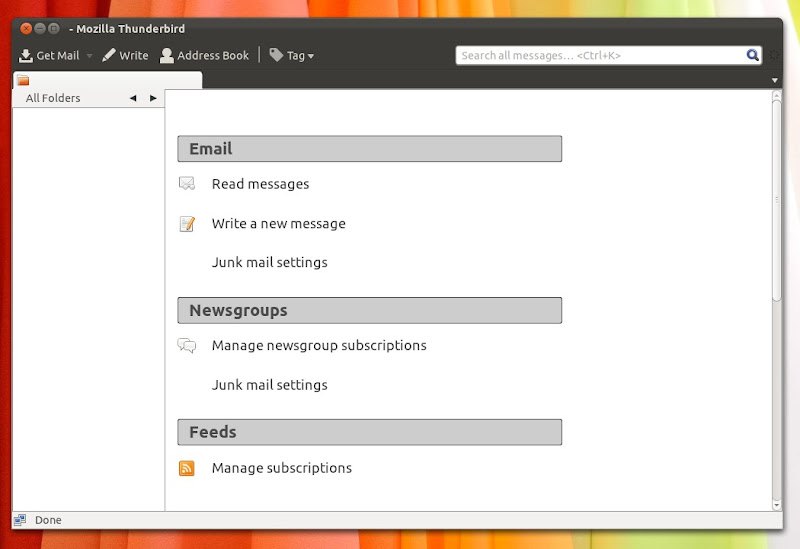Click the All Folders header label
The image size is (800, 549).
pos(53,98)
